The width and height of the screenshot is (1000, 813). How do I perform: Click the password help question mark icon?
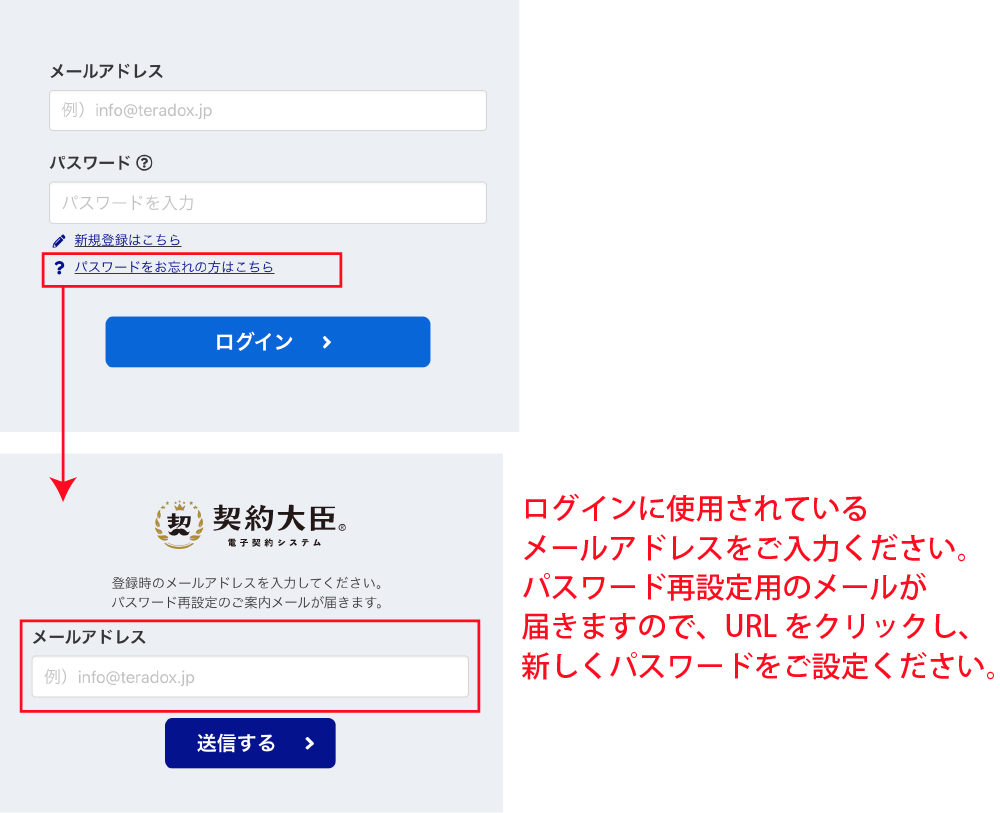pyautogui.click(x=145, y=163)
